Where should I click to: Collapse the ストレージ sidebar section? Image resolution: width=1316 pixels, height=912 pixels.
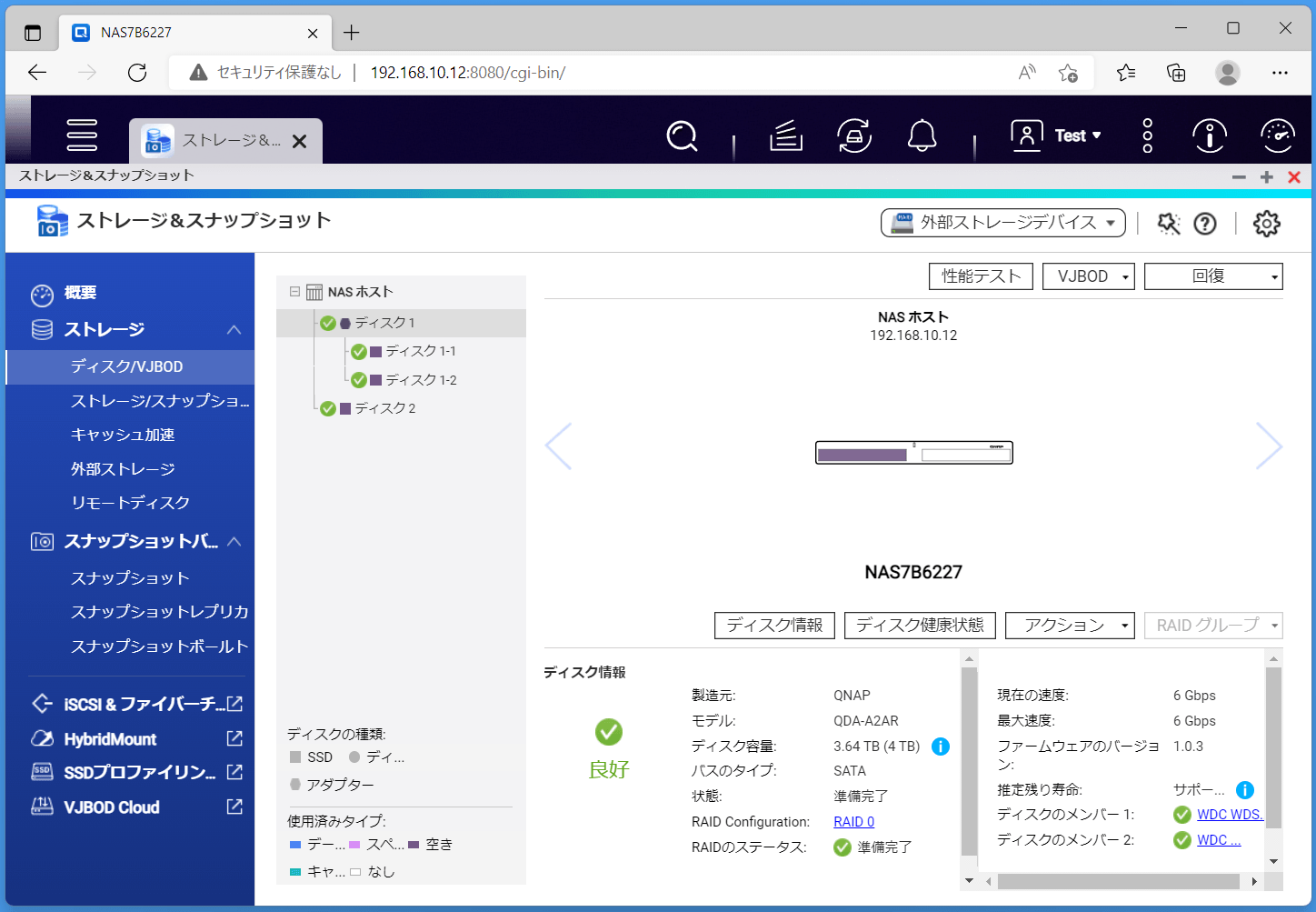[x=234, y=329]
